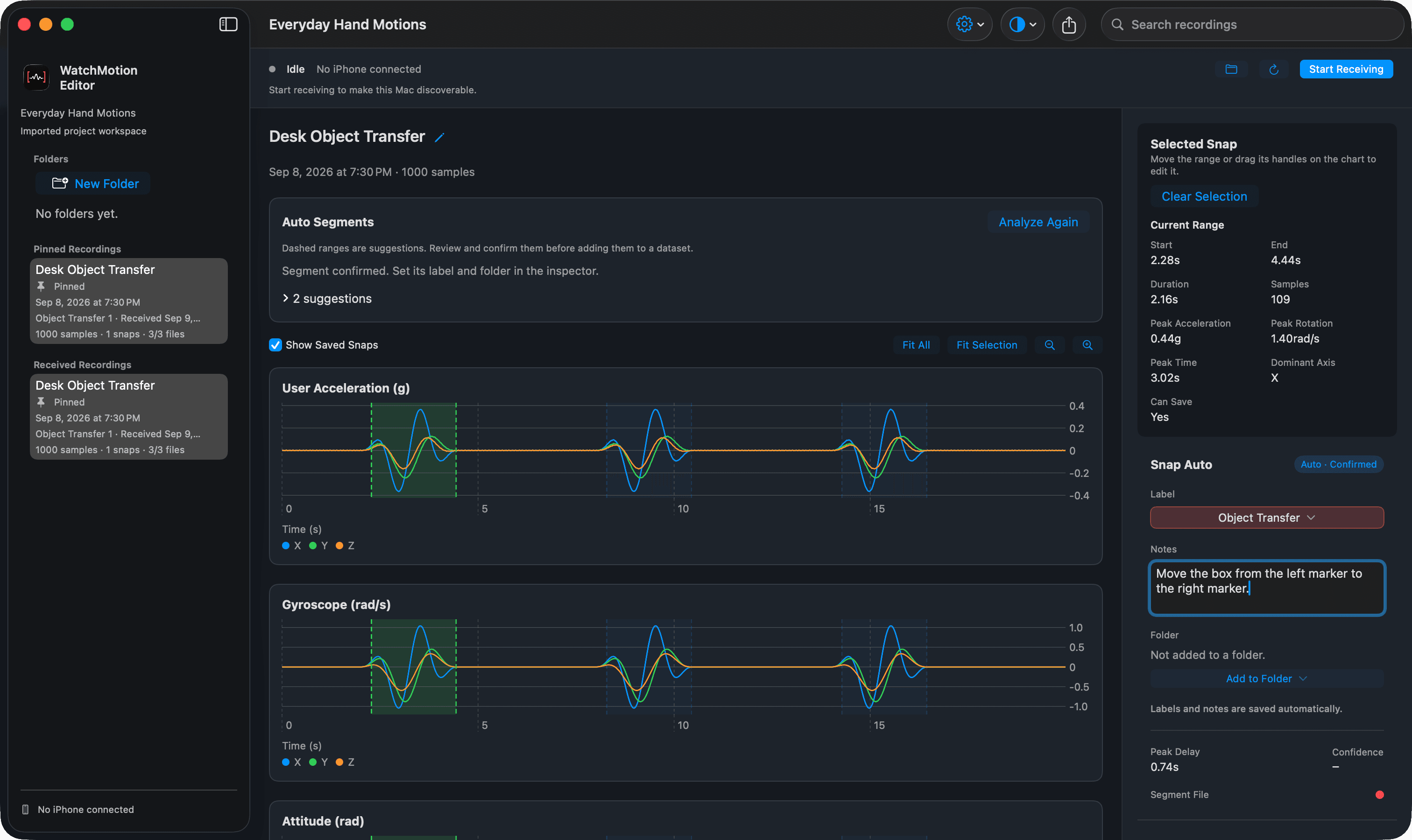1412x840 pixels.
Task: Click Start Receiving button
Action: 1346,69
